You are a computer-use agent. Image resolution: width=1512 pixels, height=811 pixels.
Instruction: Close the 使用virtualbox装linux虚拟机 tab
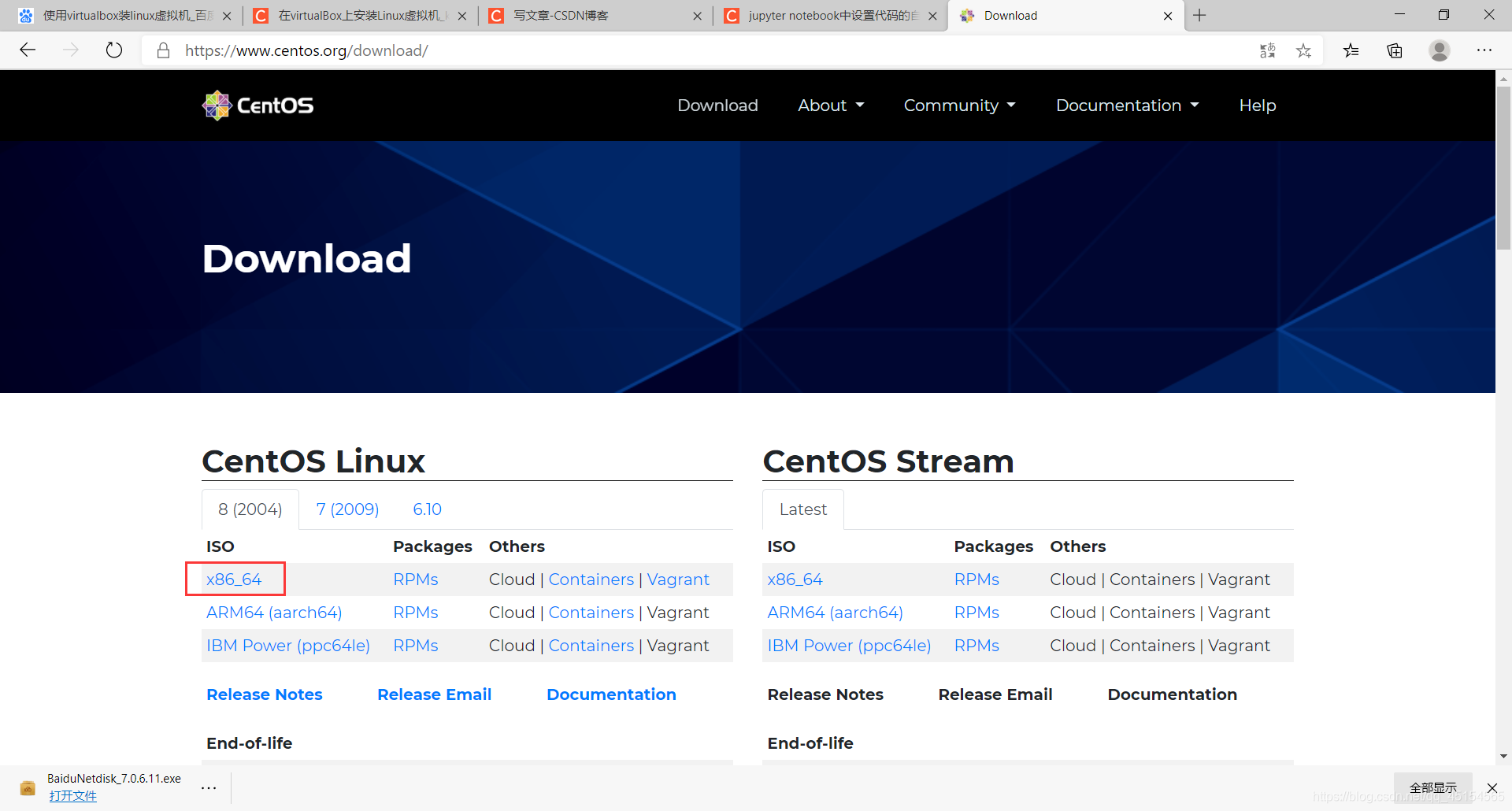coord(227,16)
